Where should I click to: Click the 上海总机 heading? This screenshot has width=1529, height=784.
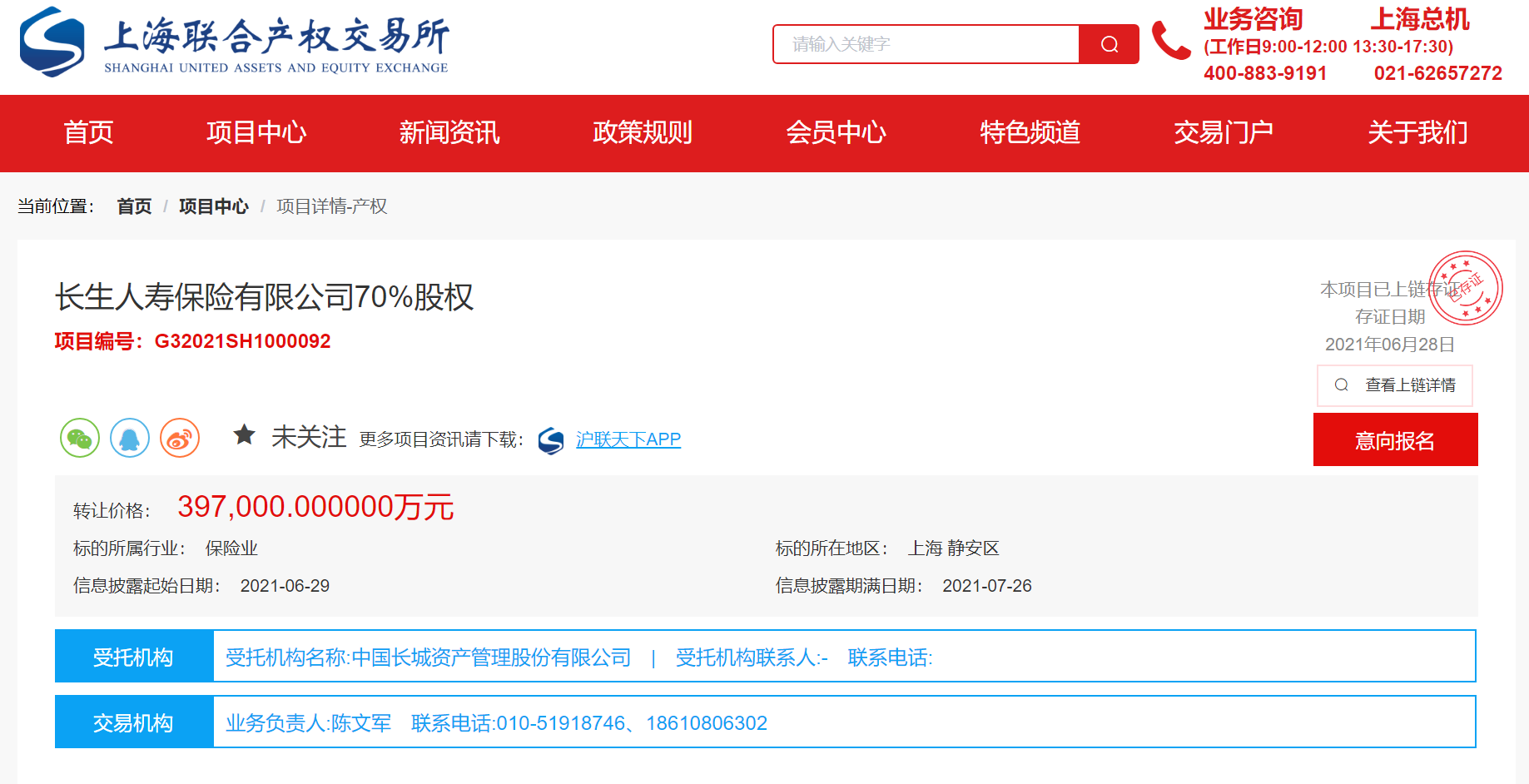tap(1420, 19)
